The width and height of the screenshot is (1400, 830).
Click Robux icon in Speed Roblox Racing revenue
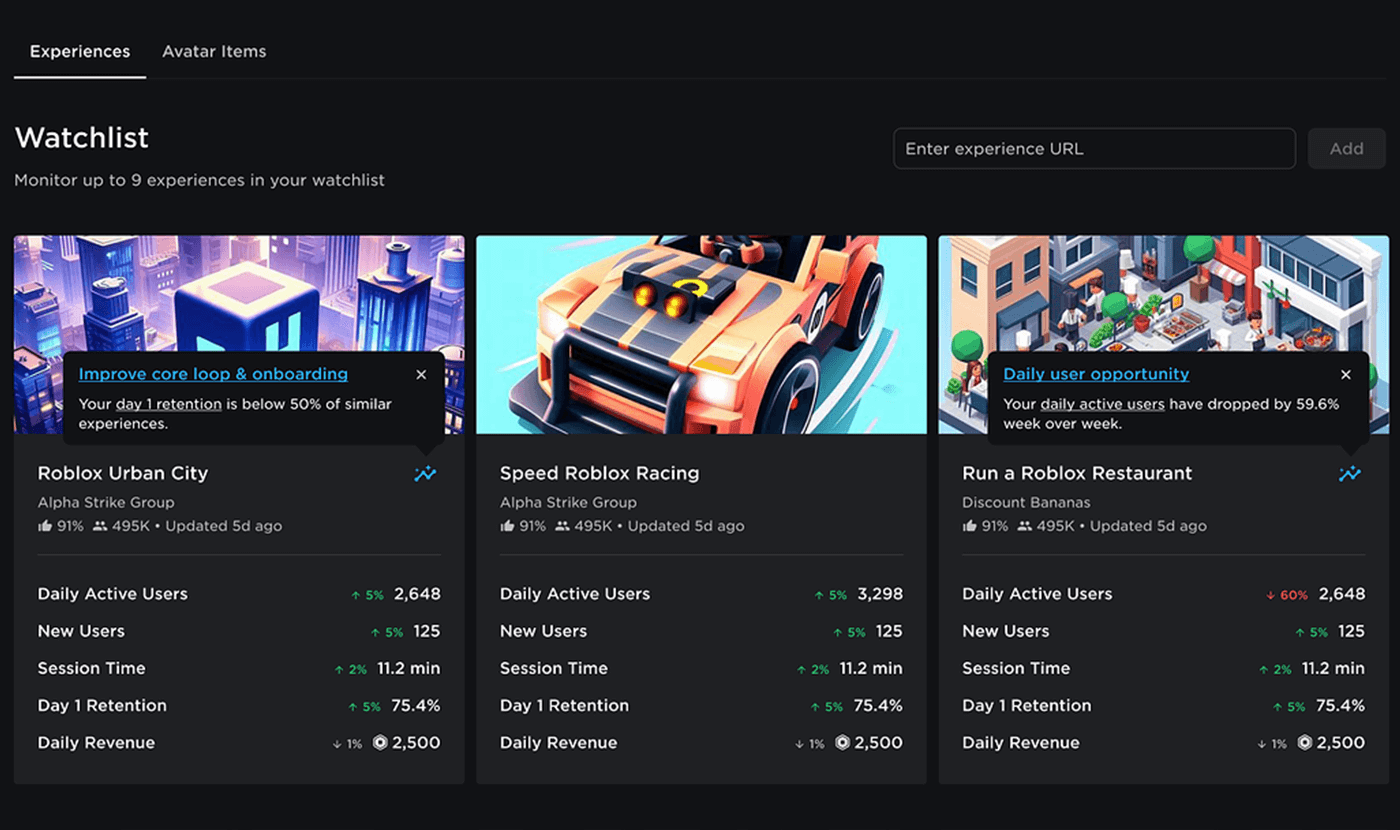842,743
